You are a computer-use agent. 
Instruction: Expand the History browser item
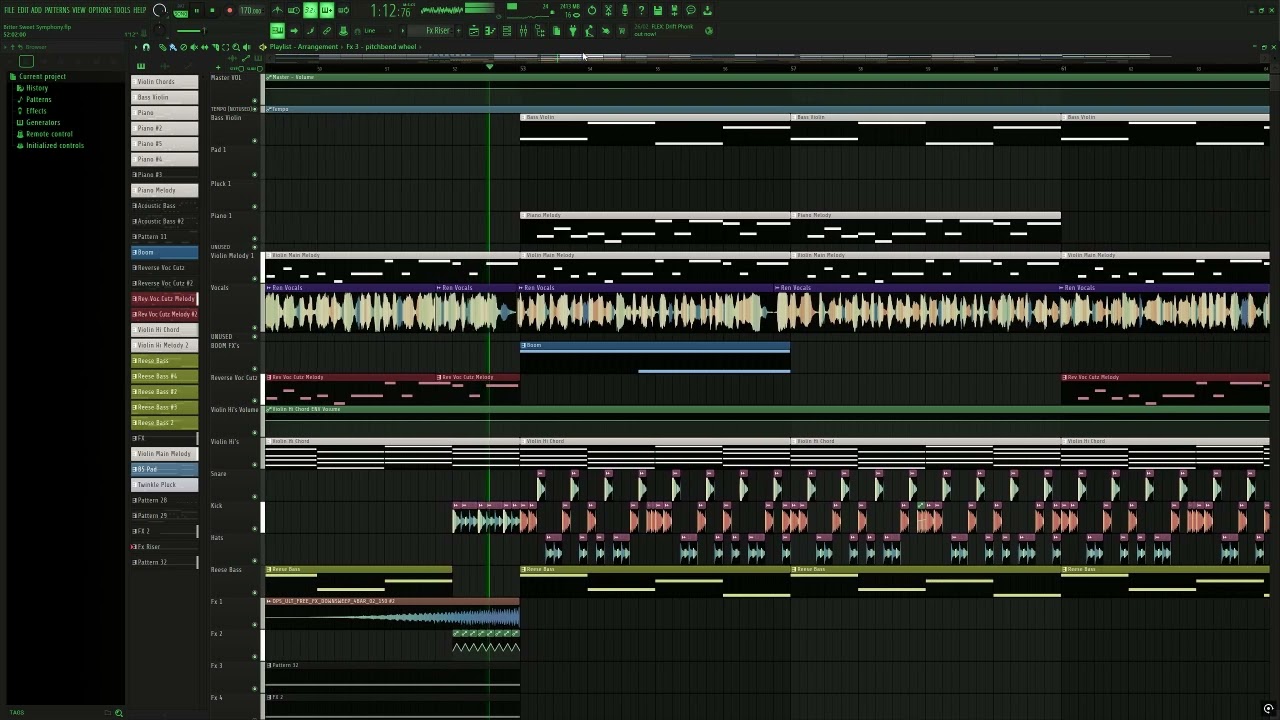point(36,88)
